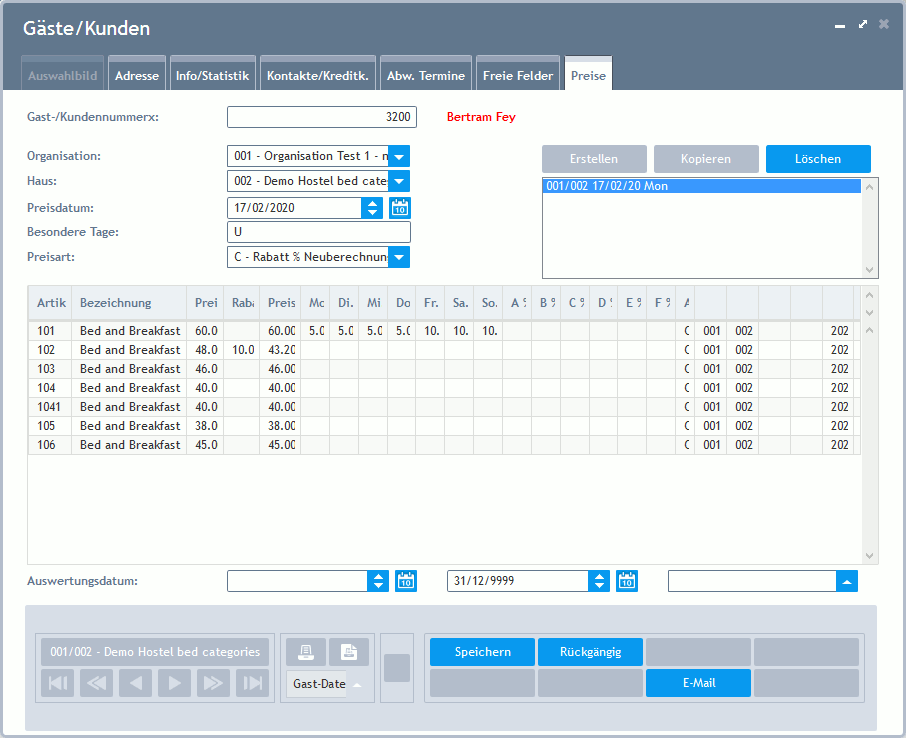Click the 10.0 discount cell in row 102
The height and width of the screenshot is (738, 906).
242,350
